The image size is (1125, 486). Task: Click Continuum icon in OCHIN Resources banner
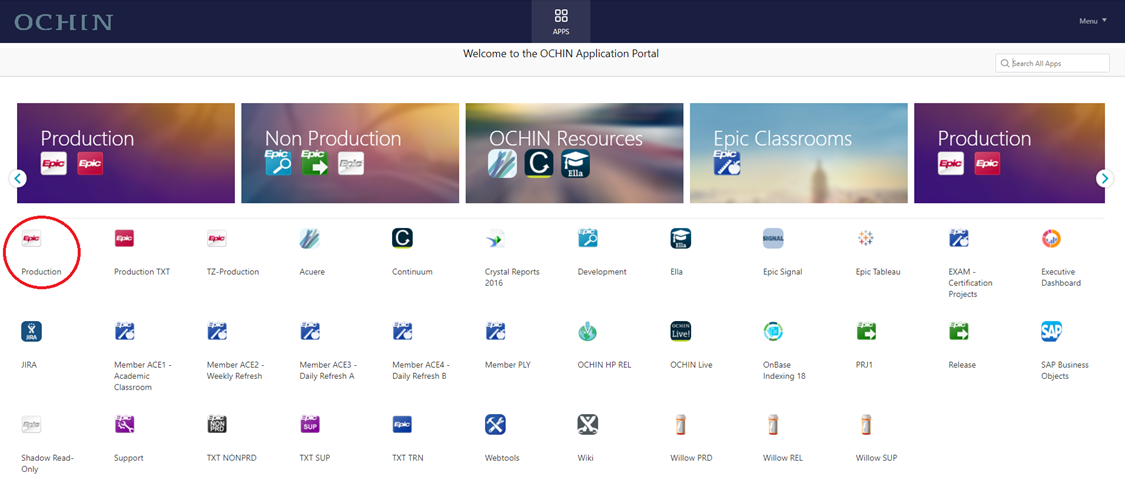(x=539, y=164)
